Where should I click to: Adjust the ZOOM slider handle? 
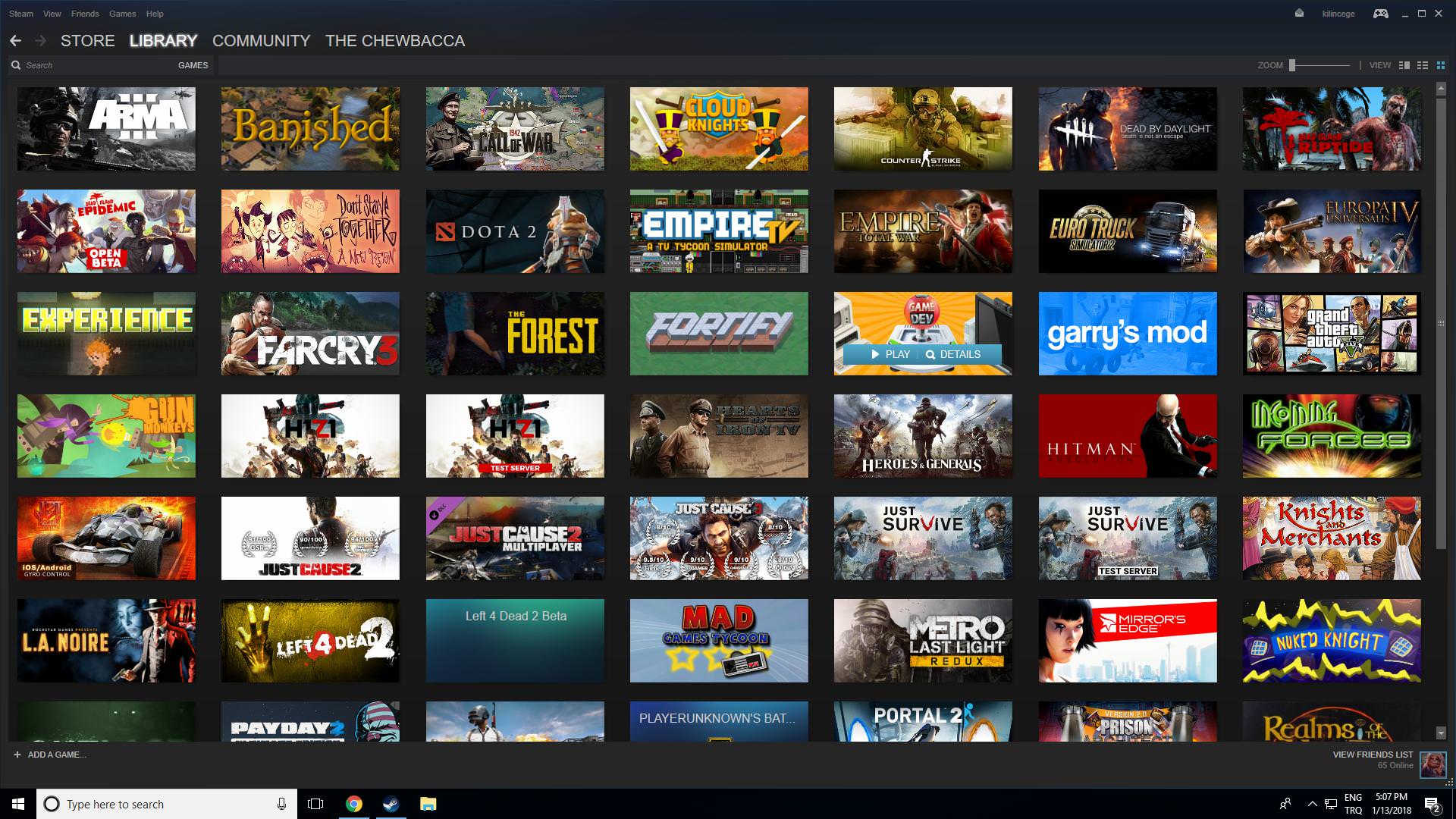[1292, 65]
